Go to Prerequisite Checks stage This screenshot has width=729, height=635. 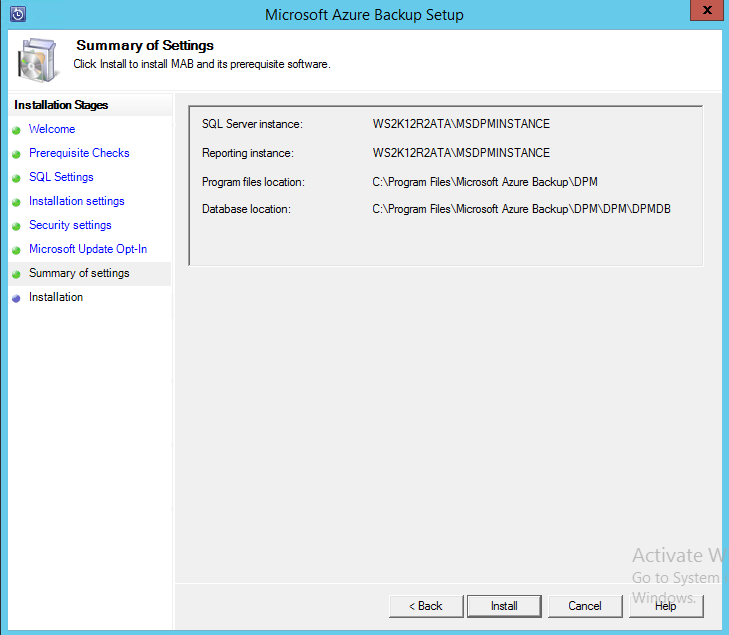coord(79,153)
